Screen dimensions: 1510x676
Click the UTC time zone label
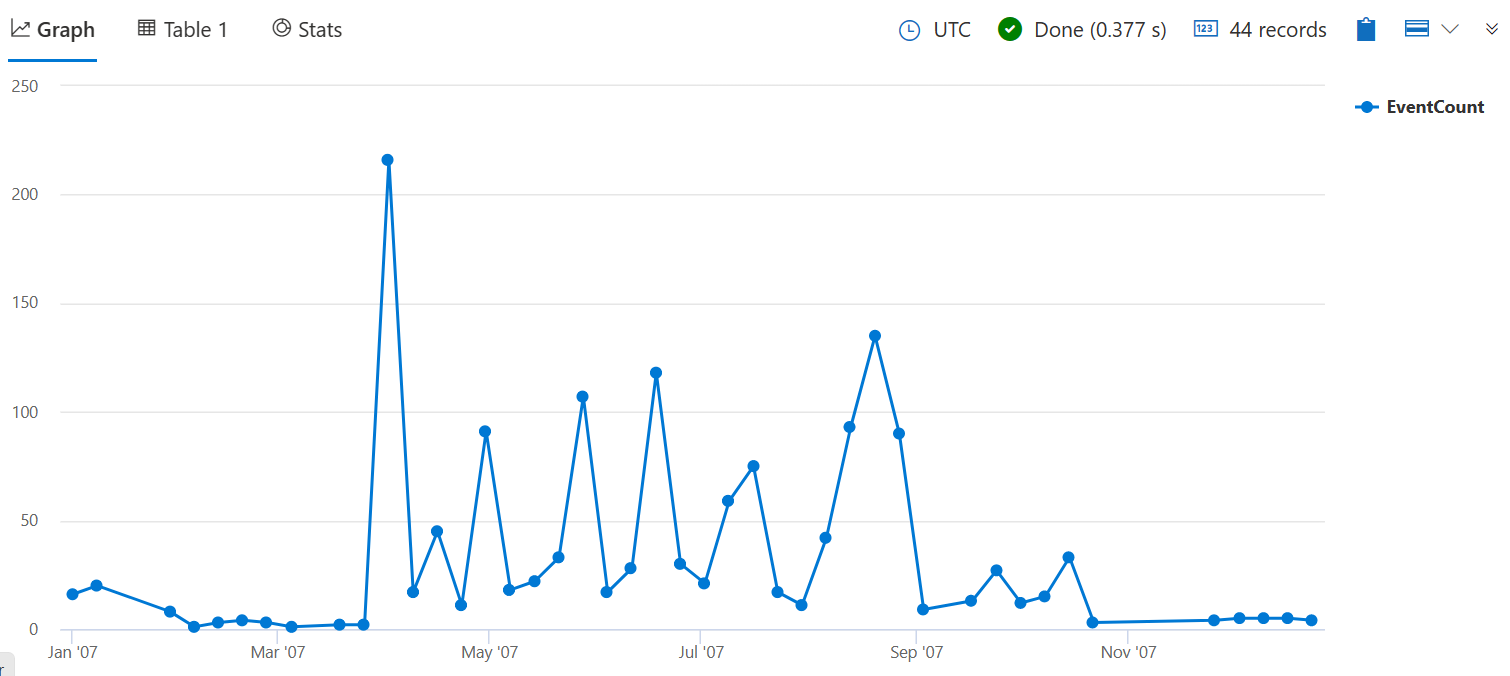click(x=952, y=30)
